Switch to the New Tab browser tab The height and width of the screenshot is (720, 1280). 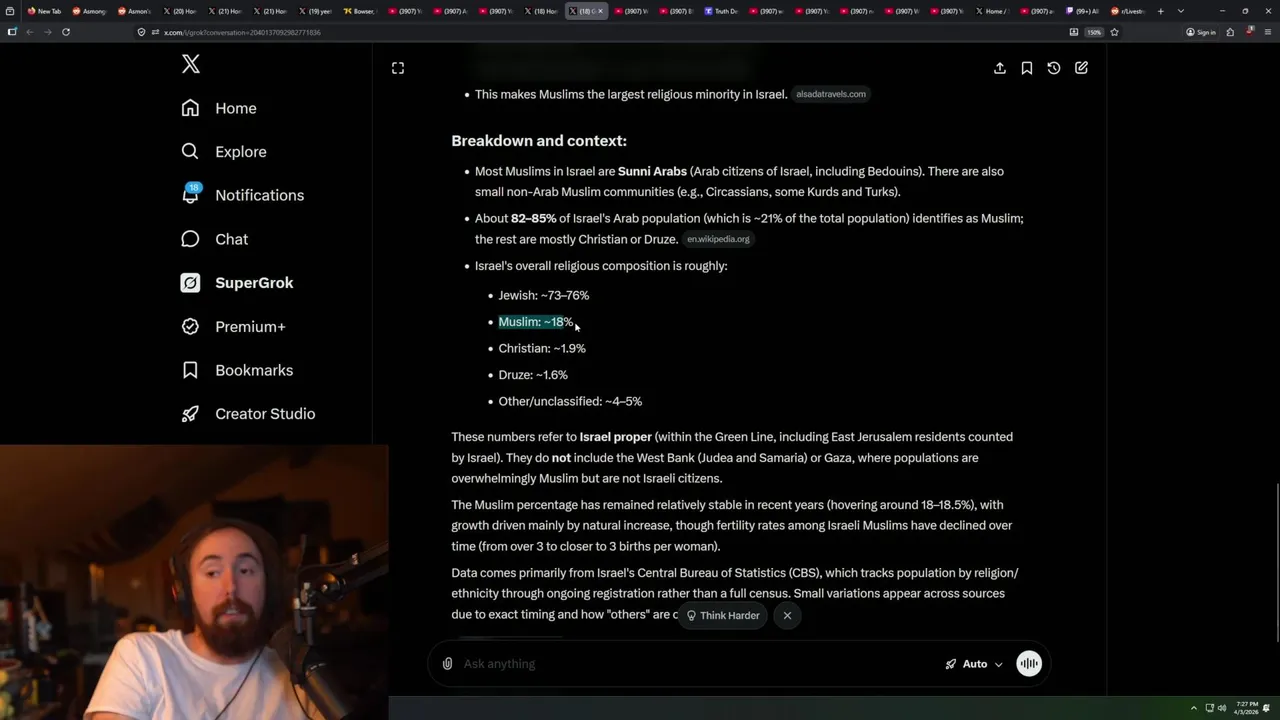44,11
